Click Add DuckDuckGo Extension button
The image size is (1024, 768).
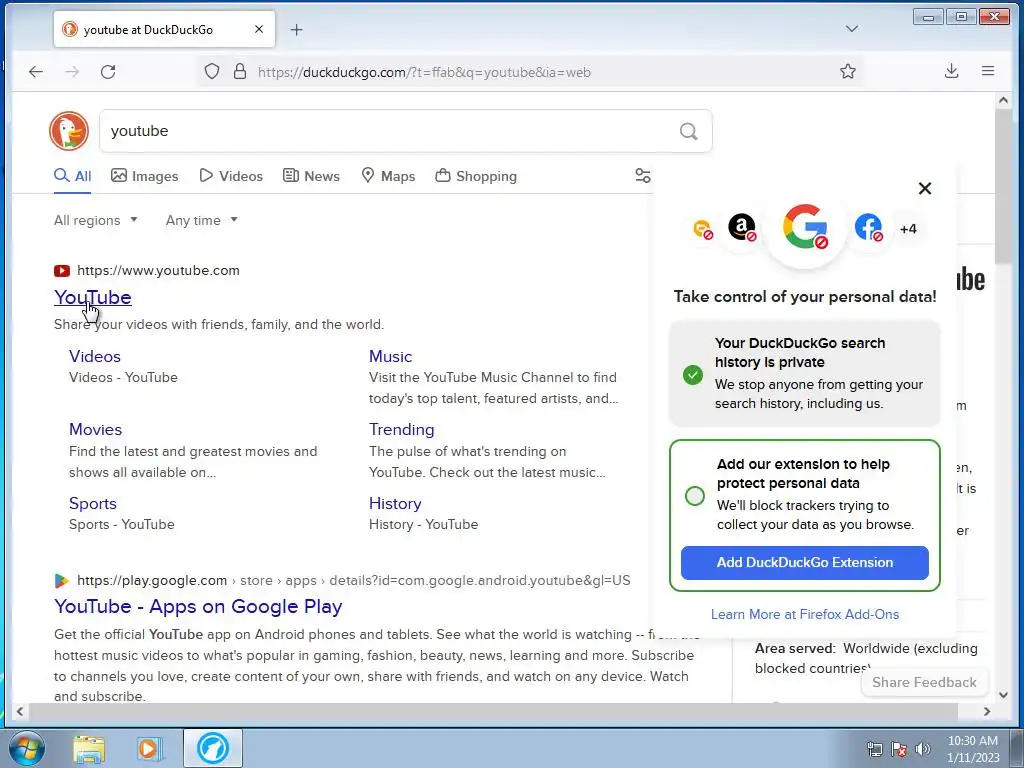pos(805,562)
